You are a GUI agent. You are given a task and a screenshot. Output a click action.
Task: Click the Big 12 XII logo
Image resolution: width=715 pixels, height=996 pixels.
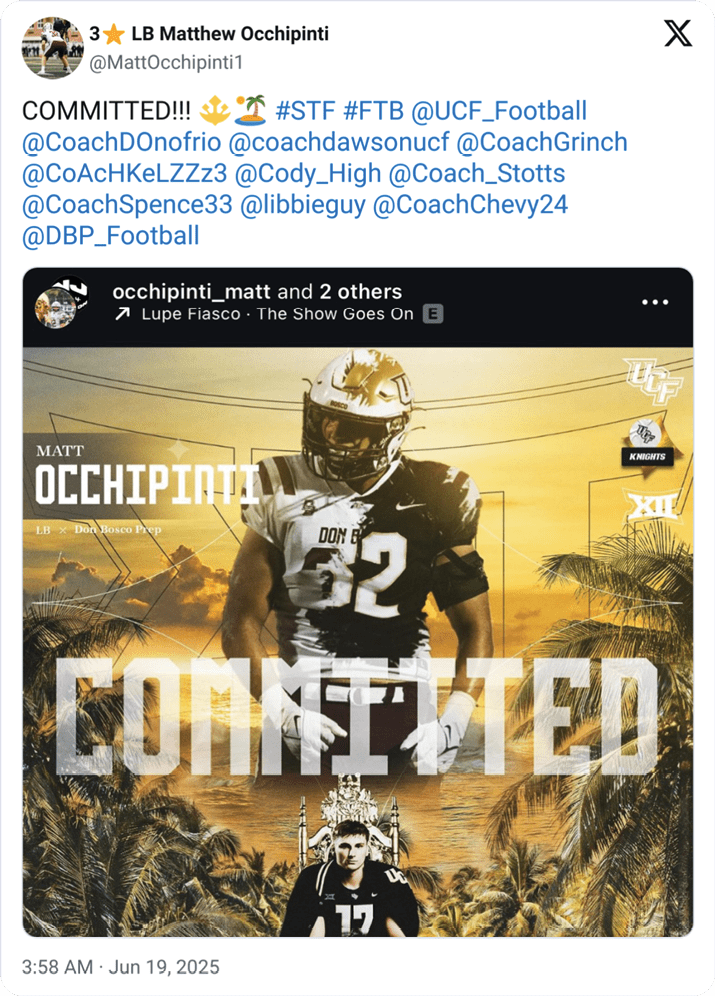(648, 508)
